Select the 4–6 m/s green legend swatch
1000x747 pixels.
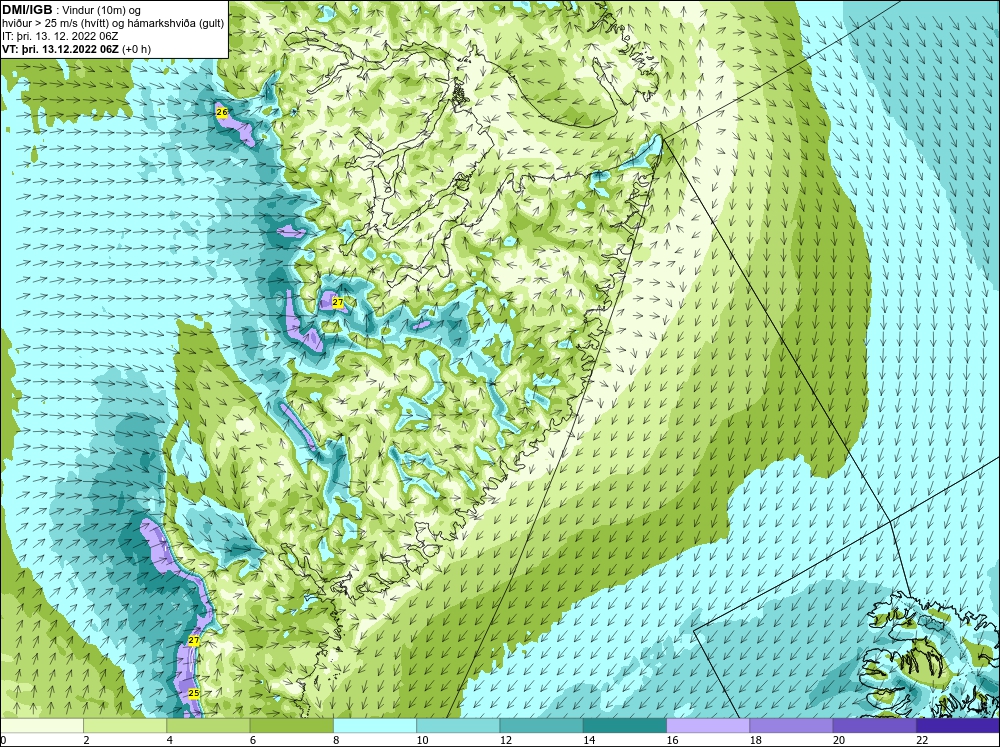click(x=209, y=726)
